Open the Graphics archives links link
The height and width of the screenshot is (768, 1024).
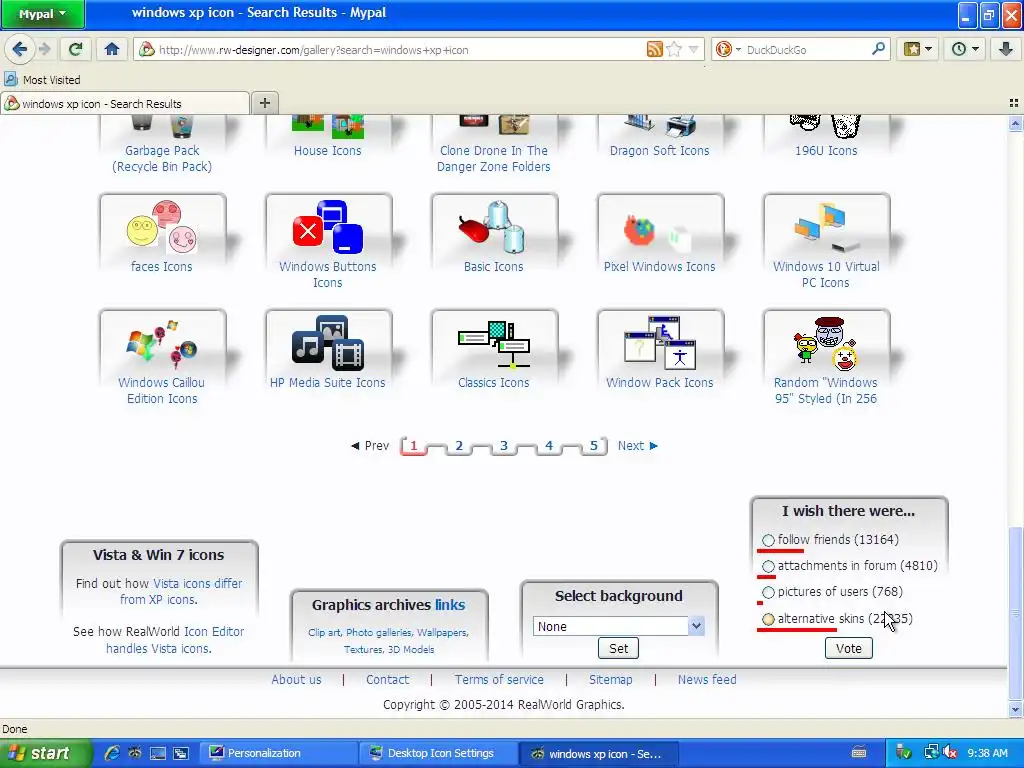point(450,605)
